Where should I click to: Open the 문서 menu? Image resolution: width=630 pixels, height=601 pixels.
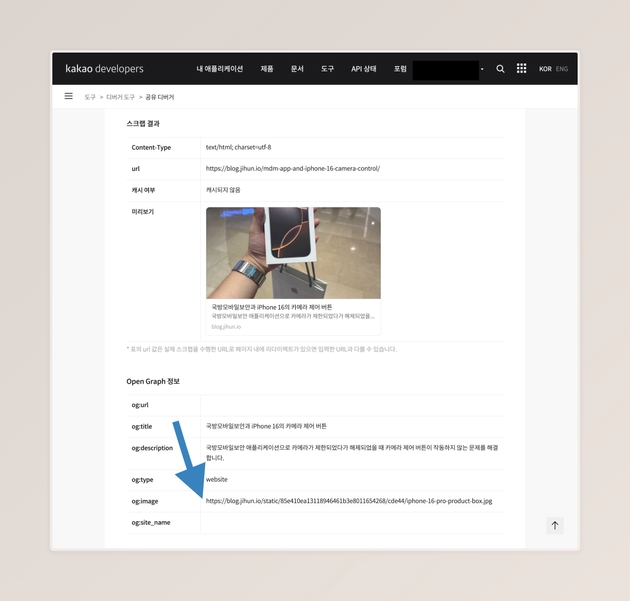(x=297, y=69)
